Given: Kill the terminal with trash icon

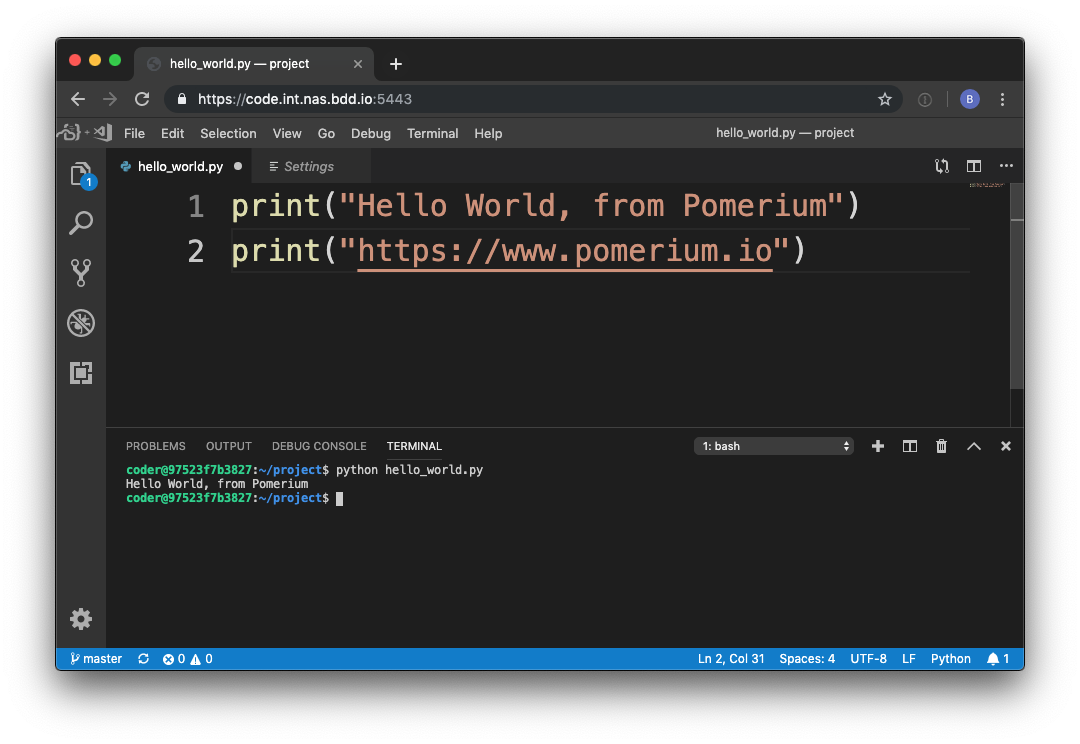Looking at the screenshot, I should click(x=941, y=446).
